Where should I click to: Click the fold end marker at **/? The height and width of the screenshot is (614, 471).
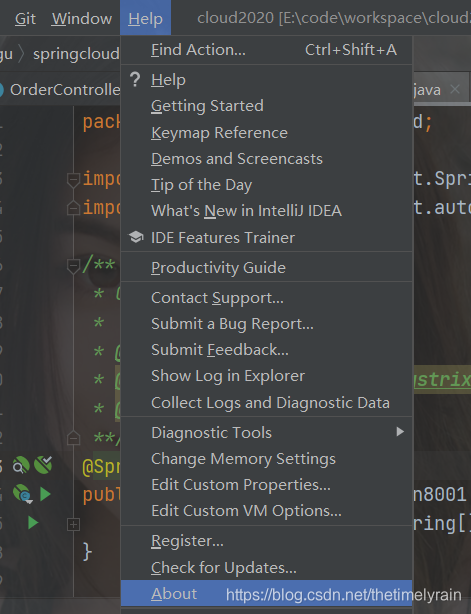(x=73, y=438)
